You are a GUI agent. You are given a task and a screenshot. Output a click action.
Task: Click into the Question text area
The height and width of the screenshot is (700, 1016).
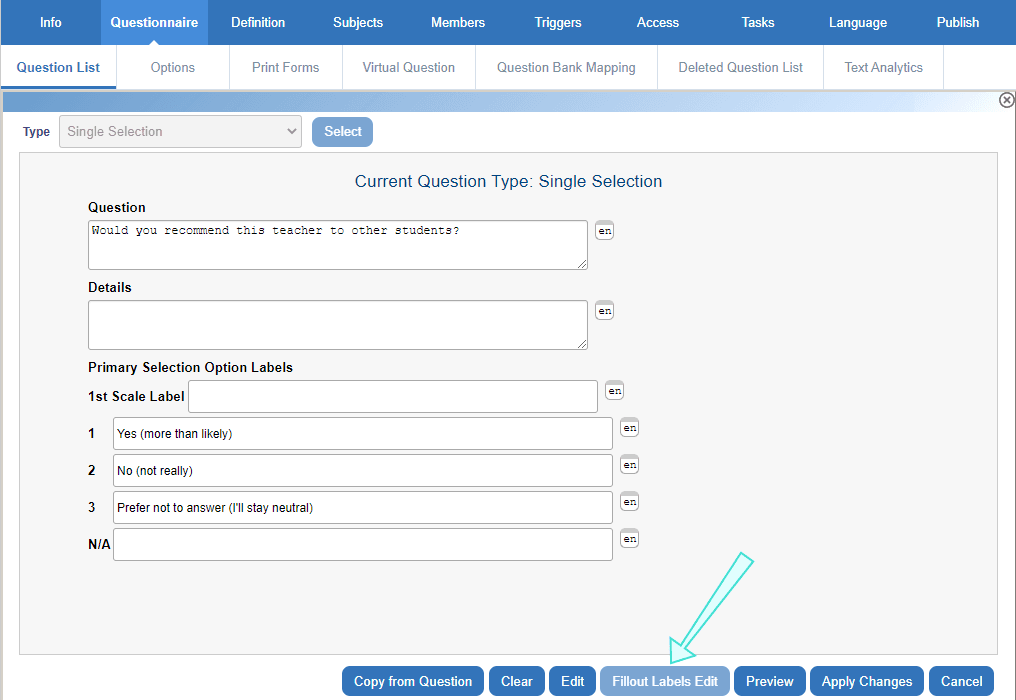point(338,245)
